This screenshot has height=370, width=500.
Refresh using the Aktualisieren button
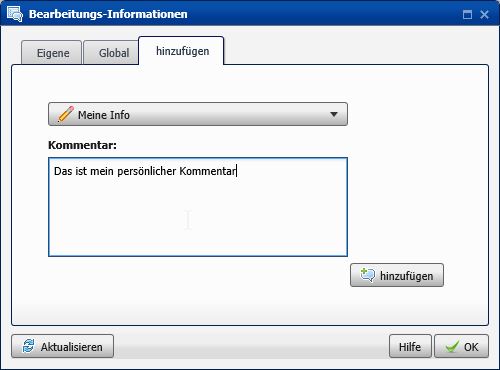[x=63, y=346]
